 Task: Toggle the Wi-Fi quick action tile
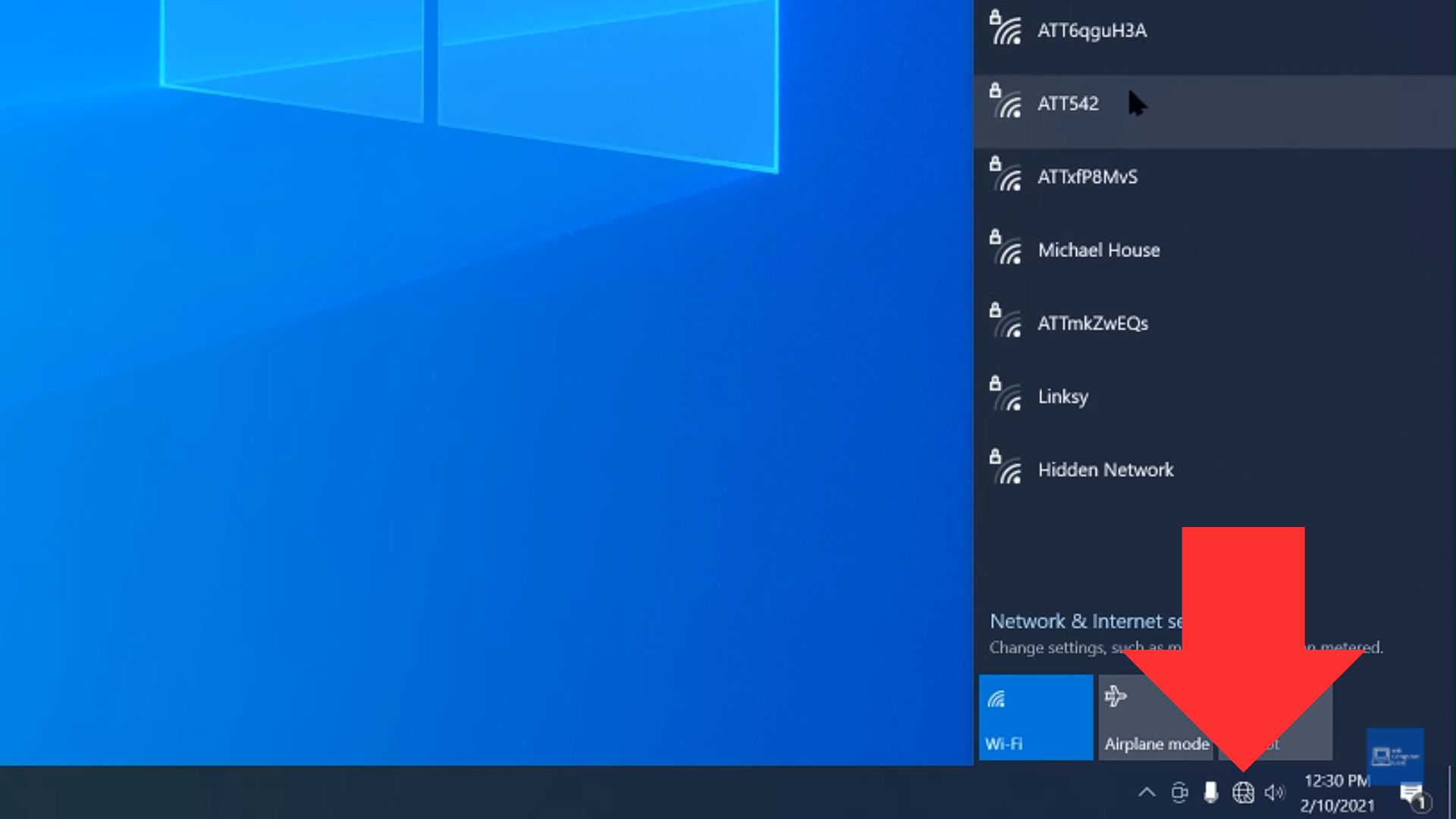coord(1036,717)
